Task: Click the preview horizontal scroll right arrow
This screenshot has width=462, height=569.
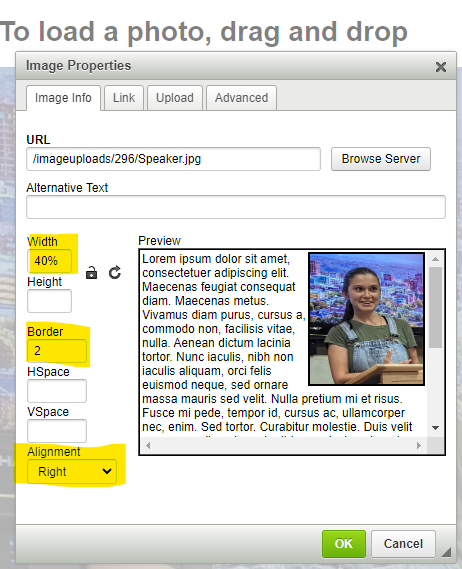Action: click(x=419, y=445)
